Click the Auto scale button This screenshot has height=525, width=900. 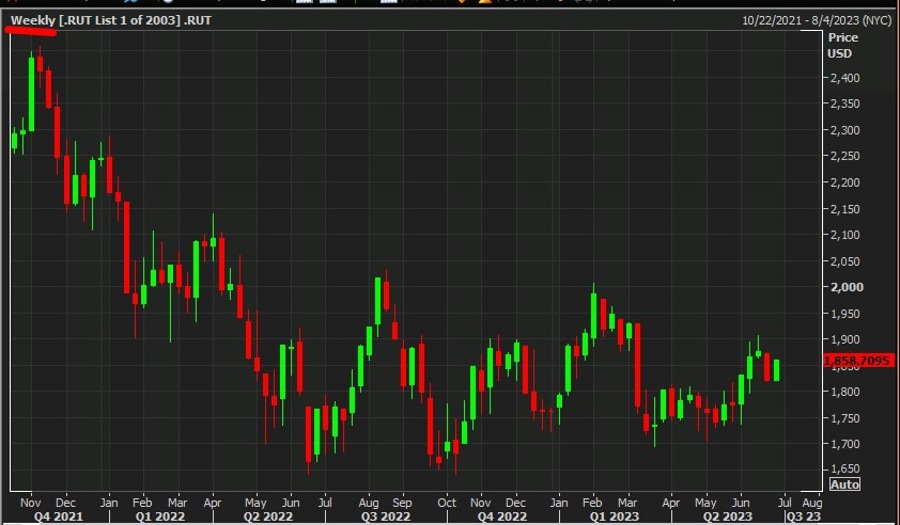point(845,484)
